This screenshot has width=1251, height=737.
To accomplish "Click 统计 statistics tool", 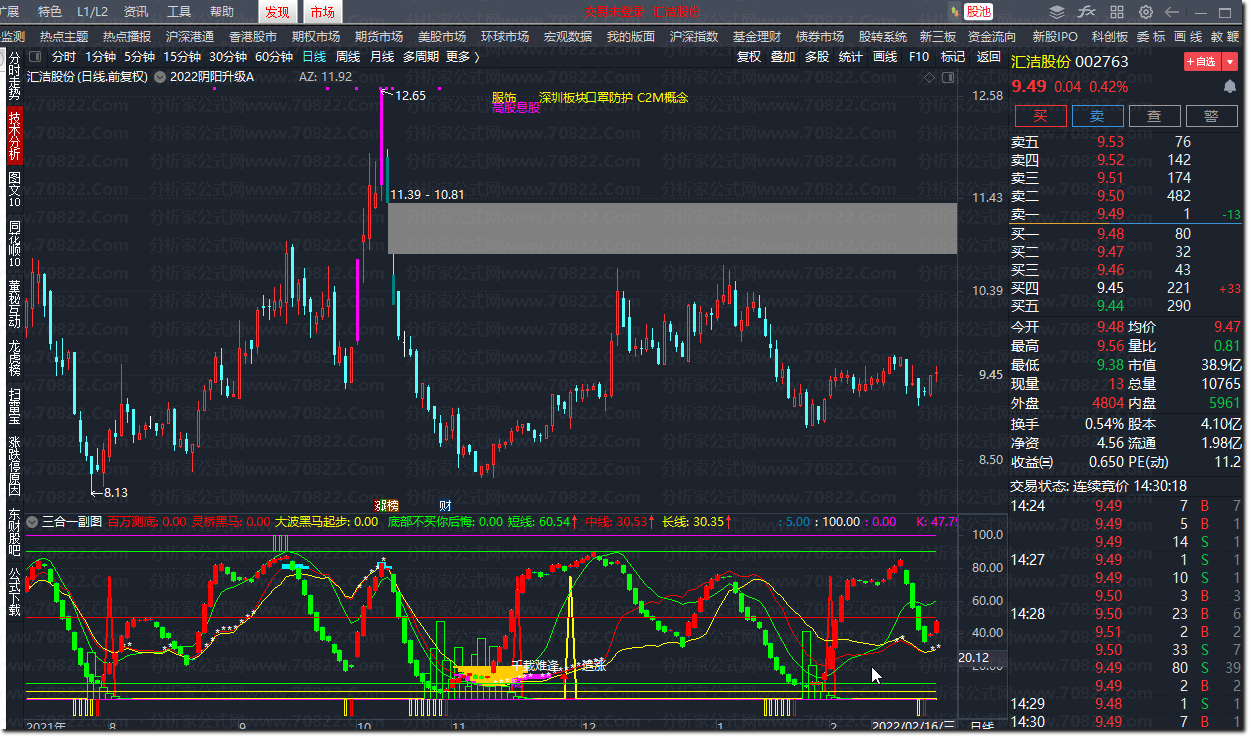I will 851,57.
